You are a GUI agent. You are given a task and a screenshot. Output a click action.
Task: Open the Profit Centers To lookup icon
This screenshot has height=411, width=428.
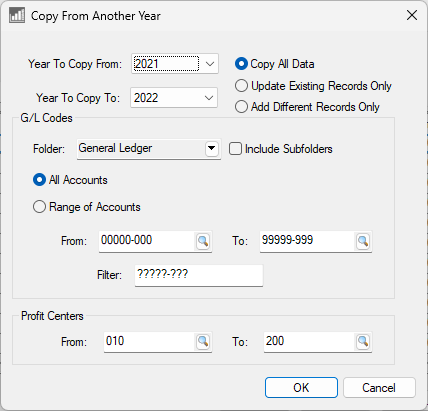(x=363, y=342)
